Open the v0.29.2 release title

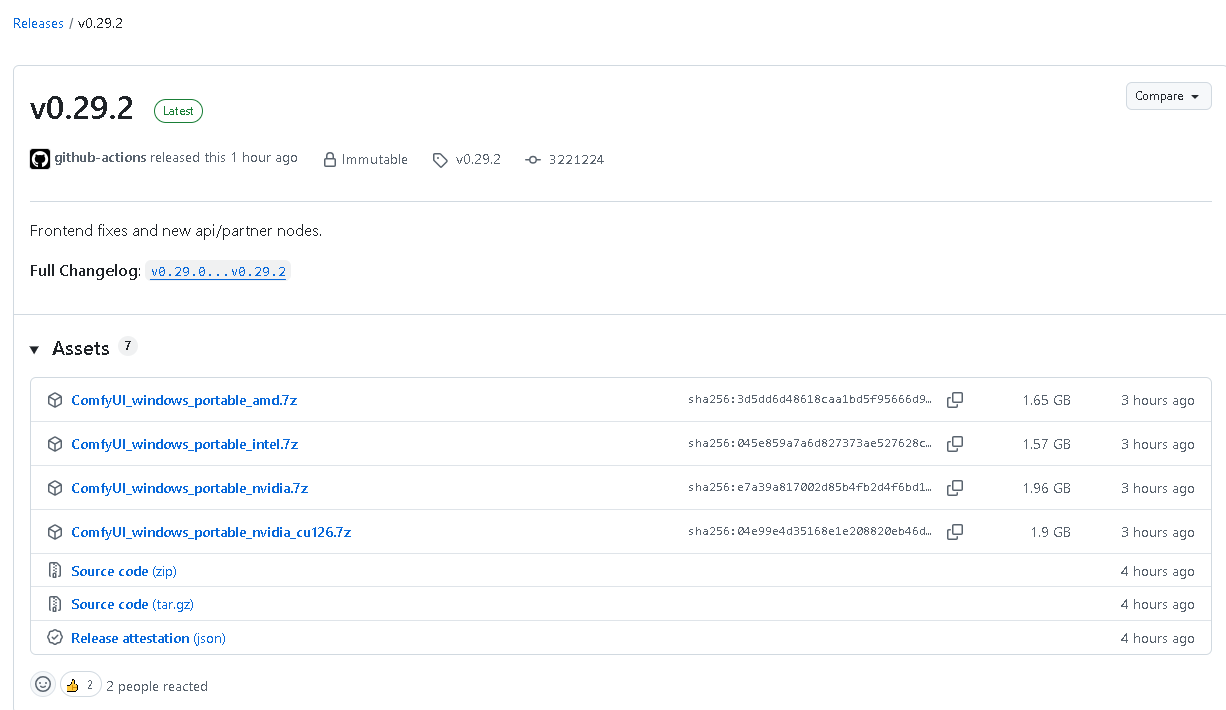(82, 108)
